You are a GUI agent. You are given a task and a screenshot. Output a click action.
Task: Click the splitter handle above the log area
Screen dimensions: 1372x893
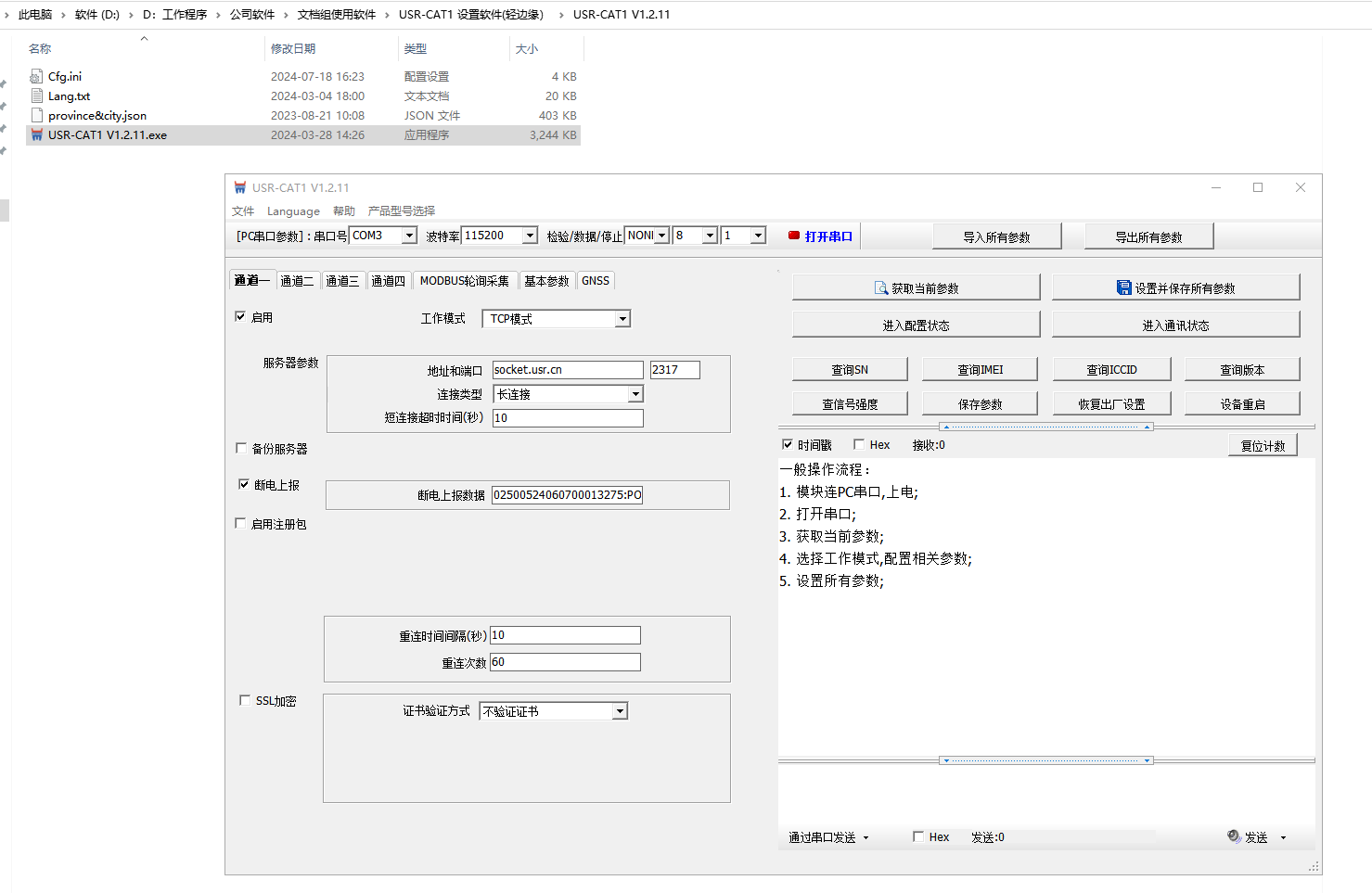click(x=1045, y=427)
